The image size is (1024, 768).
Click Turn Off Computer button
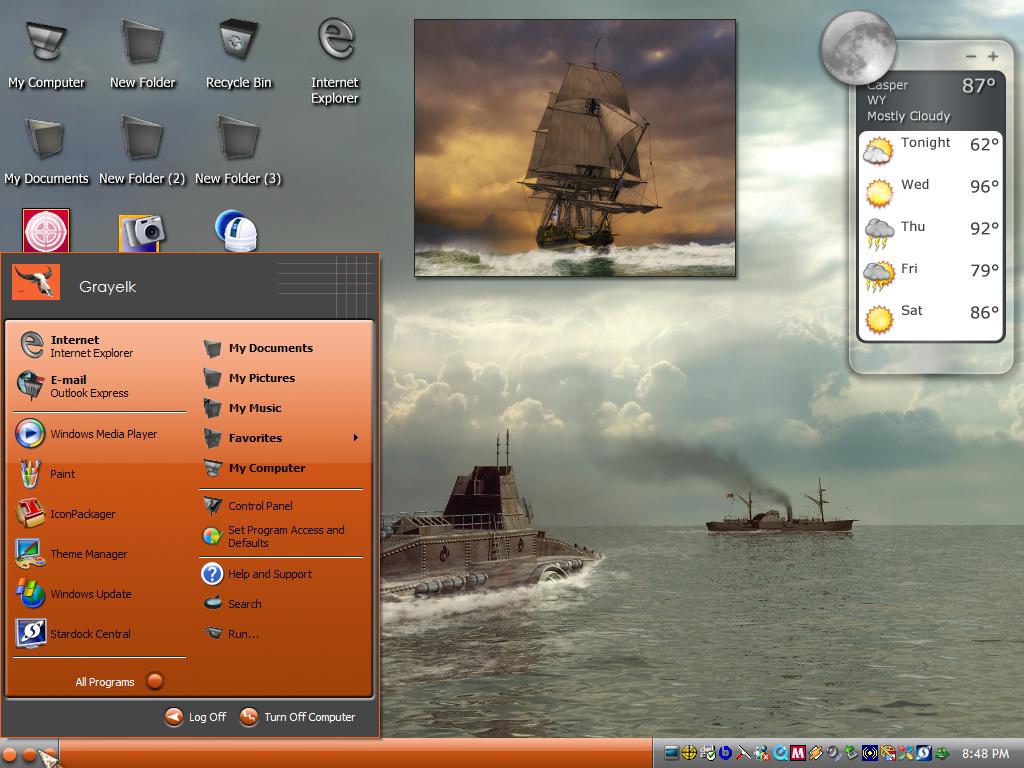pyautogui.click(x=297, y=717)
